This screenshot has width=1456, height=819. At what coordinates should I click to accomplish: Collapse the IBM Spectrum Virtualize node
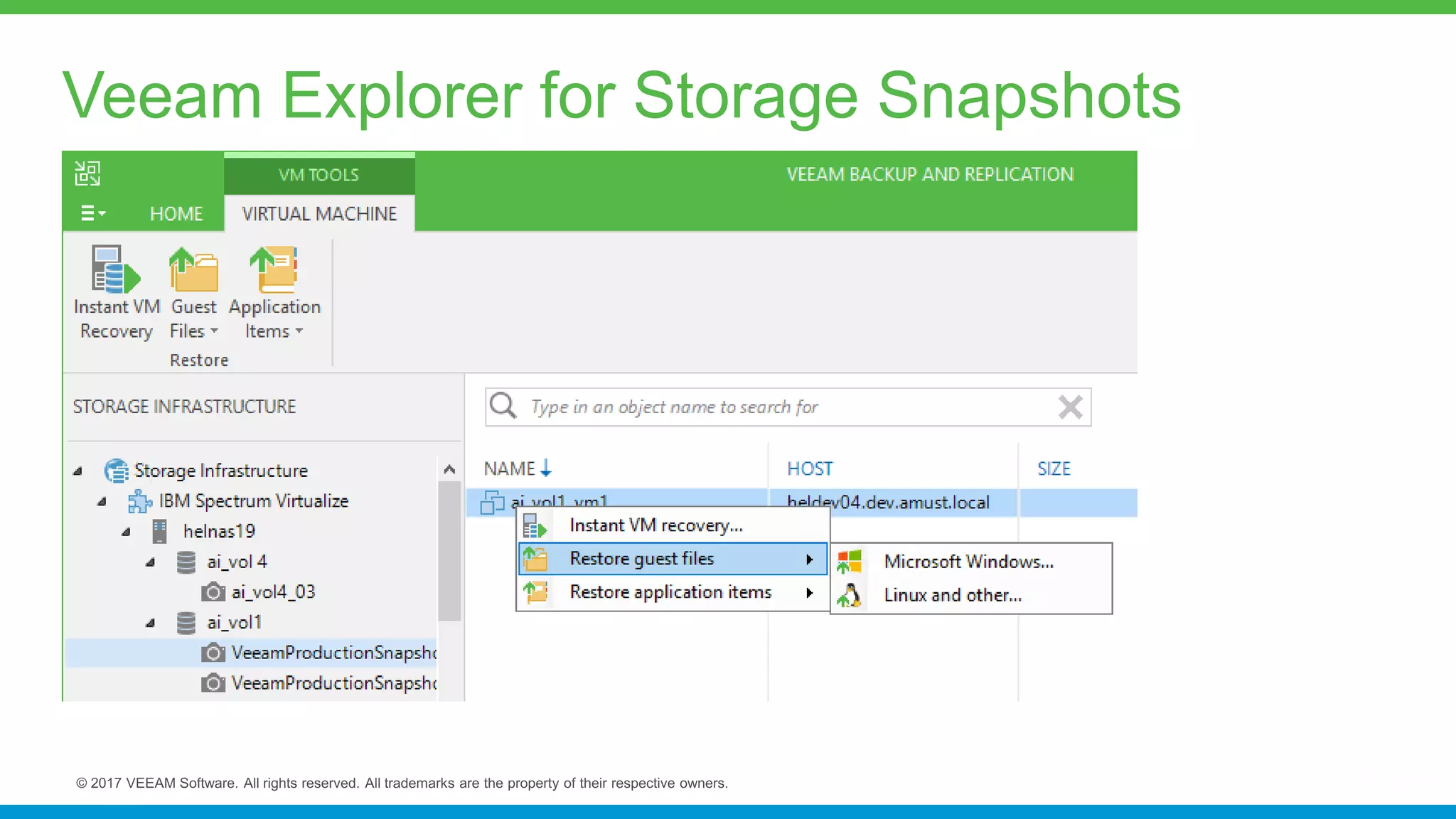click(102, 501)
